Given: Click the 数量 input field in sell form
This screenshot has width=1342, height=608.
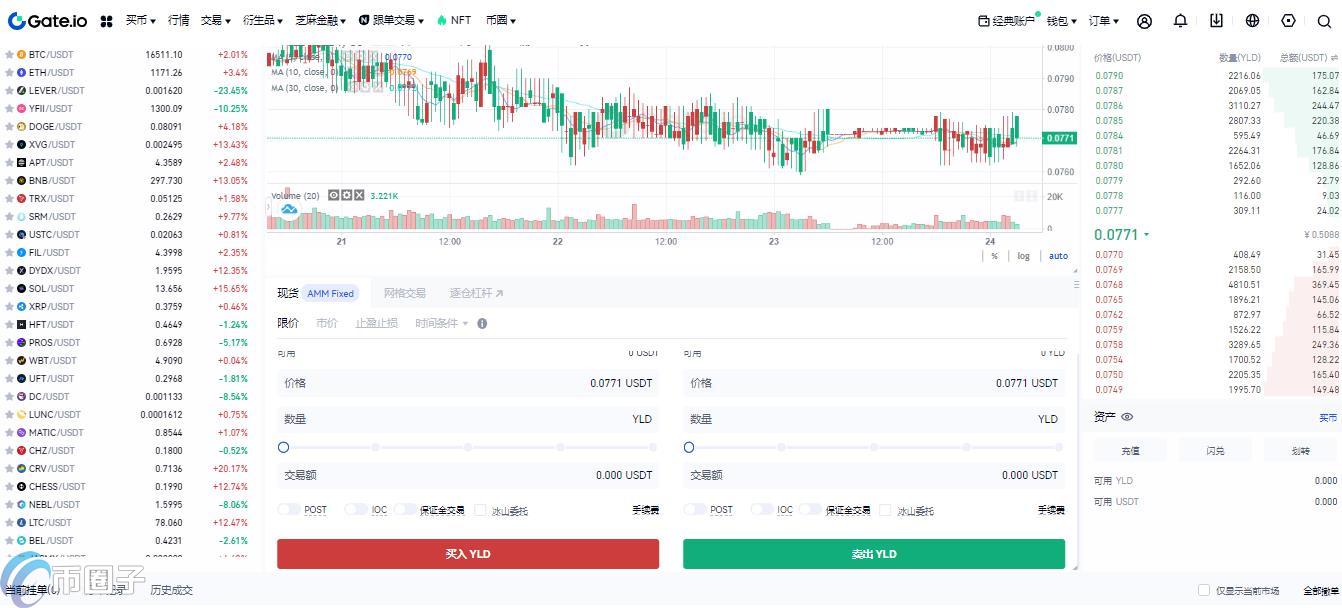Looking at the screenshot, I should point(873,419).
